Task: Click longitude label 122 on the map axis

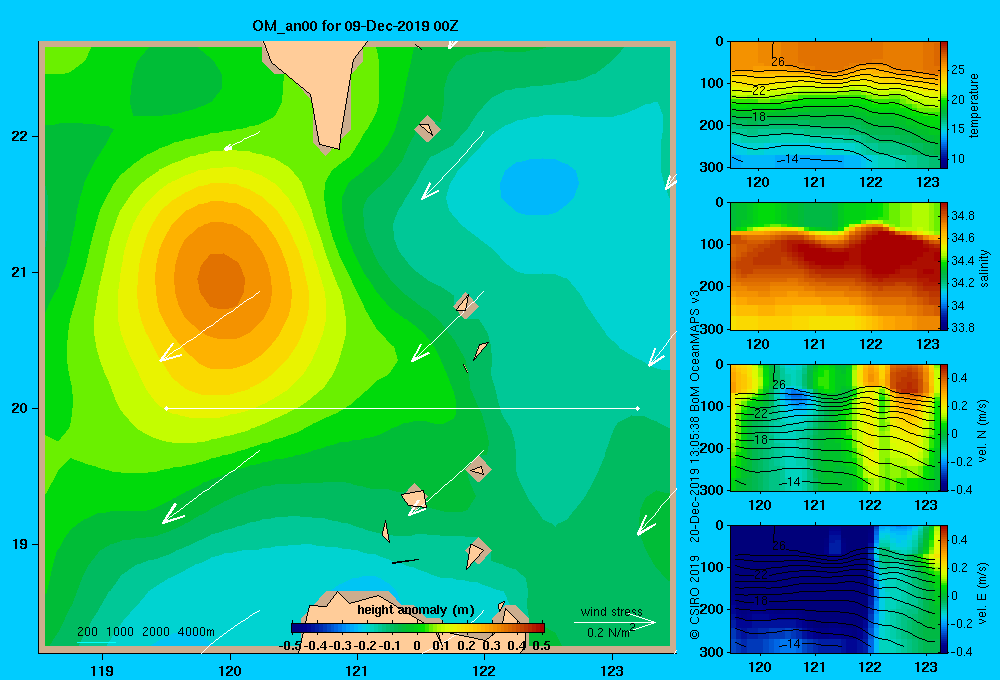Action: (x=484, y=670)
